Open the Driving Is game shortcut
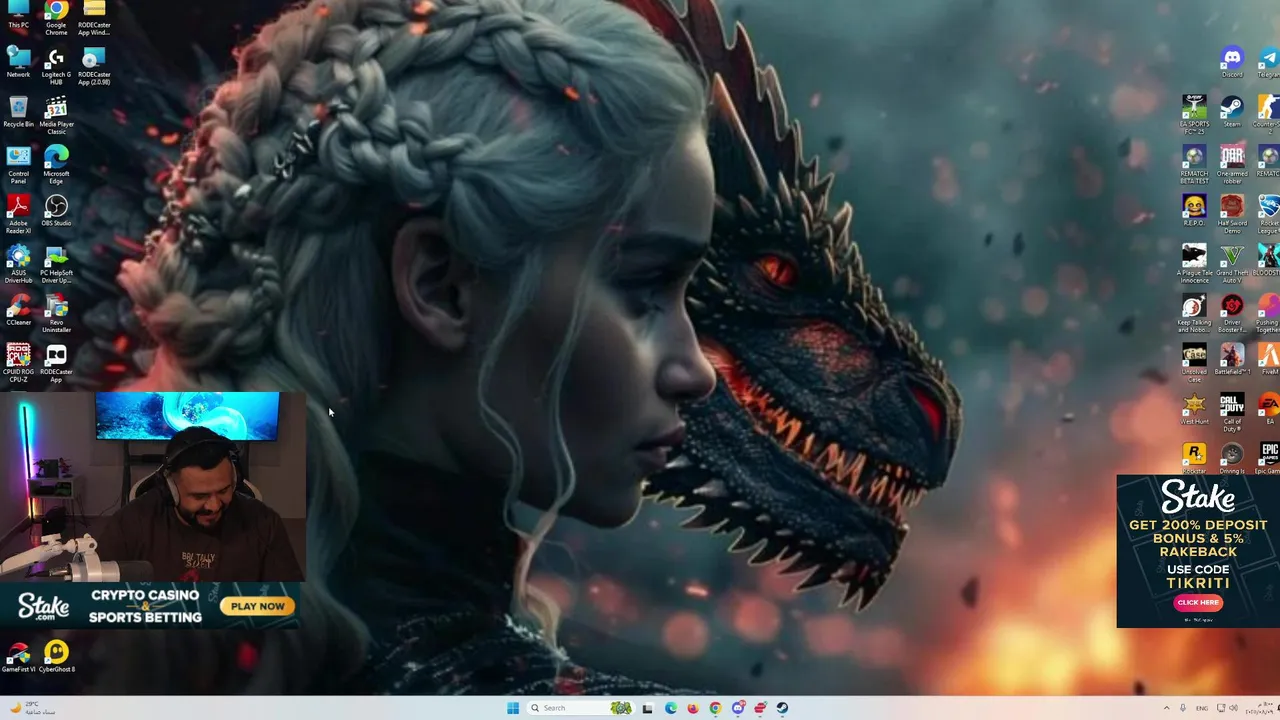The height and width of the screenshot is (720, 1280). coord(1232,459)
